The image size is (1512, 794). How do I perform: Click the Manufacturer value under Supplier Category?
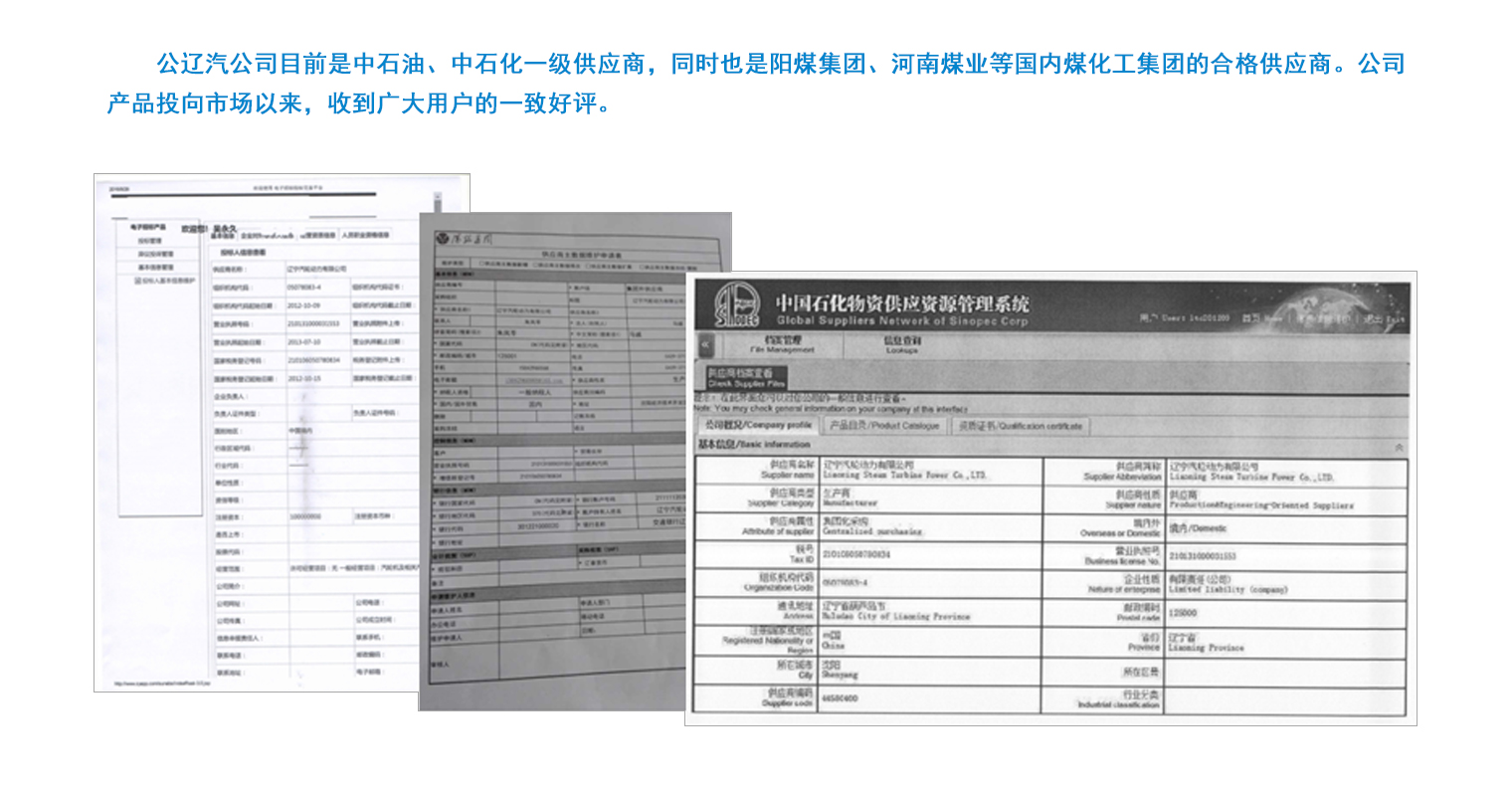[x=848, y=503]
